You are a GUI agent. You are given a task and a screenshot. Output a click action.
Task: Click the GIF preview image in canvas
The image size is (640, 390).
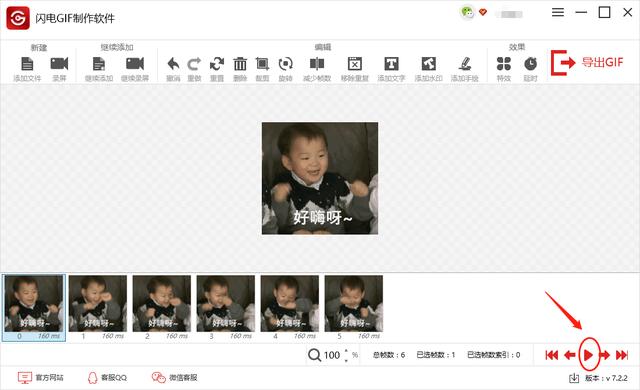[320, 178]
